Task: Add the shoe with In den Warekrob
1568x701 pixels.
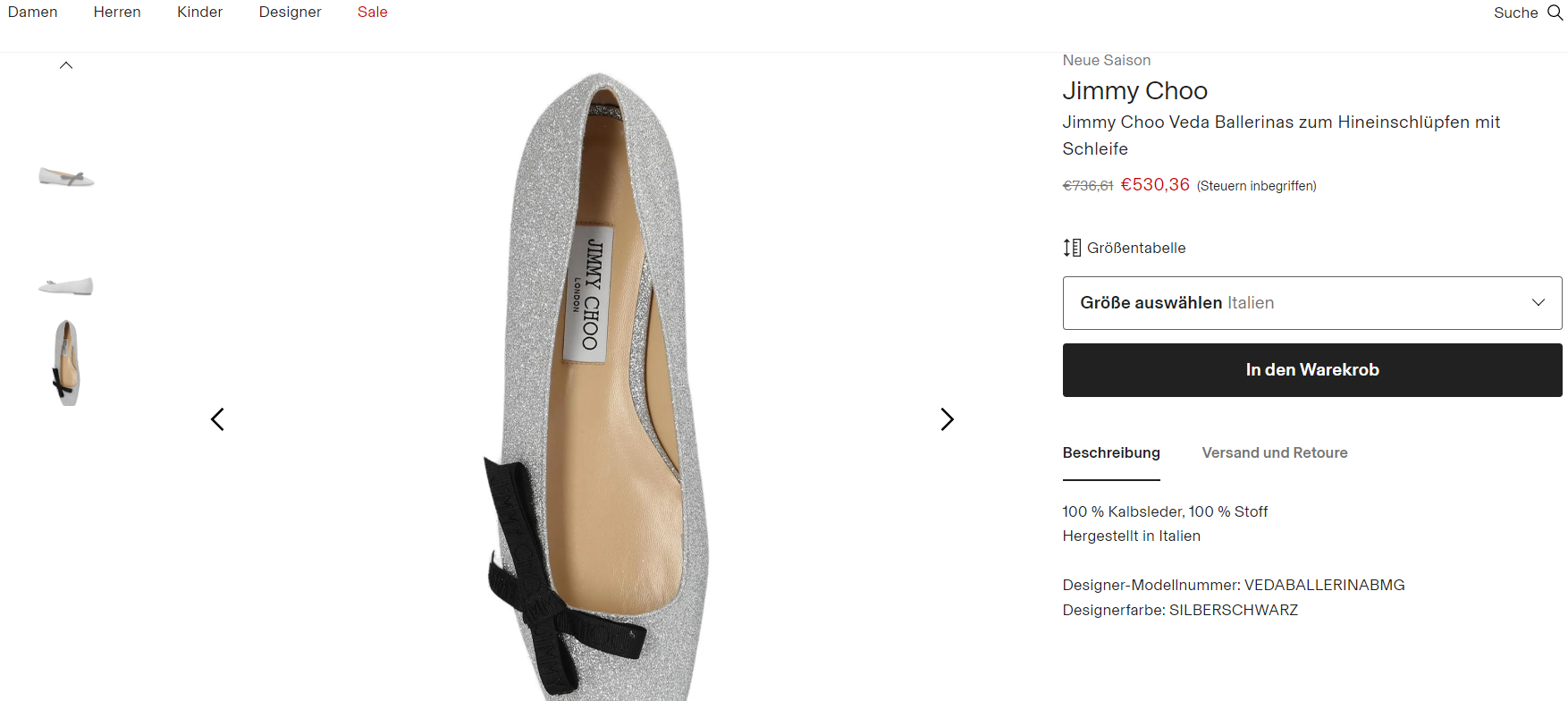Action: [x=1312, y=370]
